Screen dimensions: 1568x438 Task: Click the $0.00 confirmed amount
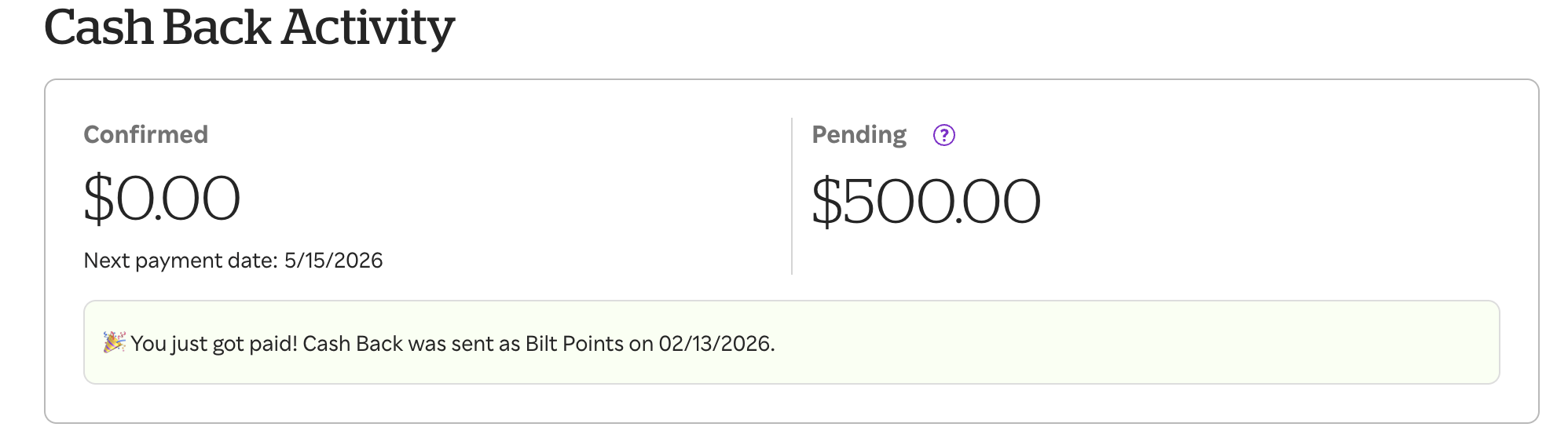click(162, 198)
